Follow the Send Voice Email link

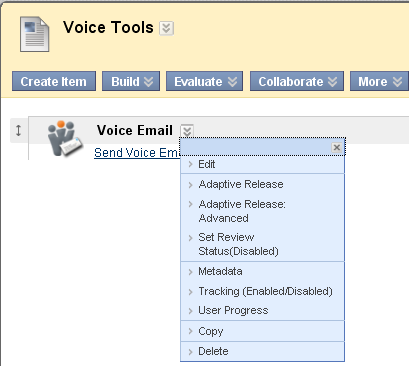137,153
